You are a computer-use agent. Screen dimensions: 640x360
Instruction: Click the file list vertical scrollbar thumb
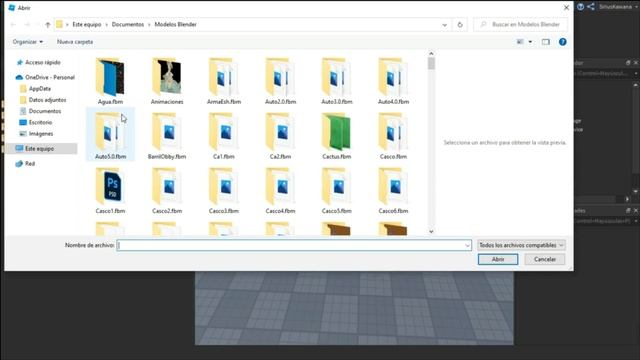431,64
